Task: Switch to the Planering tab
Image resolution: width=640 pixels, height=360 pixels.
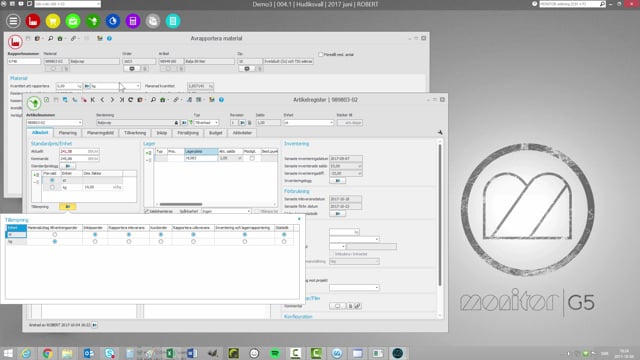Action: coord(68,133)
